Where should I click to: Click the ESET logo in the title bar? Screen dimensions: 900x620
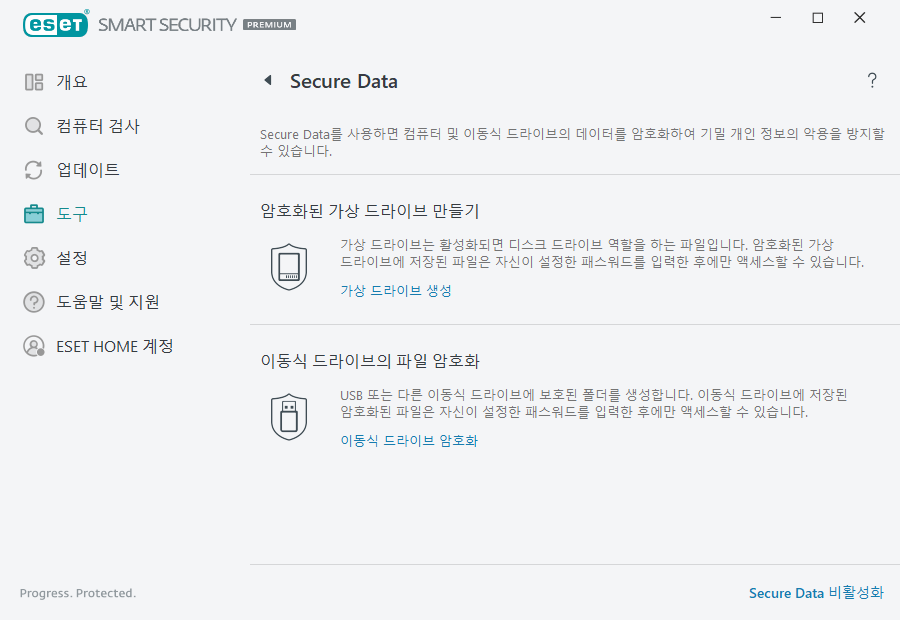[55, 24]
